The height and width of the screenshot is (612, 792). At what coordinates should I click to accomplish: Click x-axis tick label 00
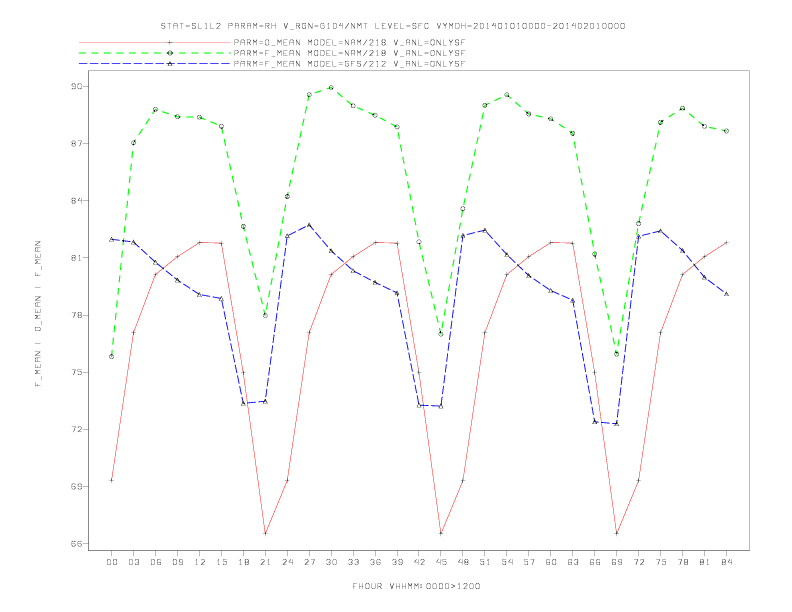[112, 562]
